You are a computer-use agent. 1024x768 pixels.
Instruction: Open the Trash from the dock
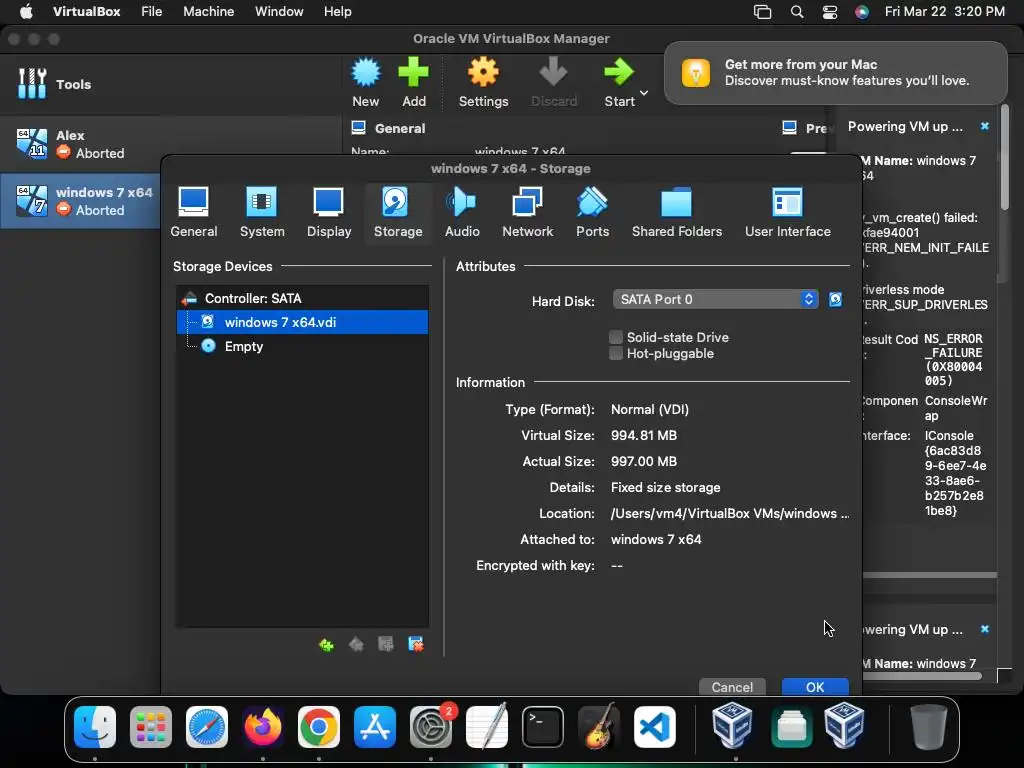click(929, 726)
